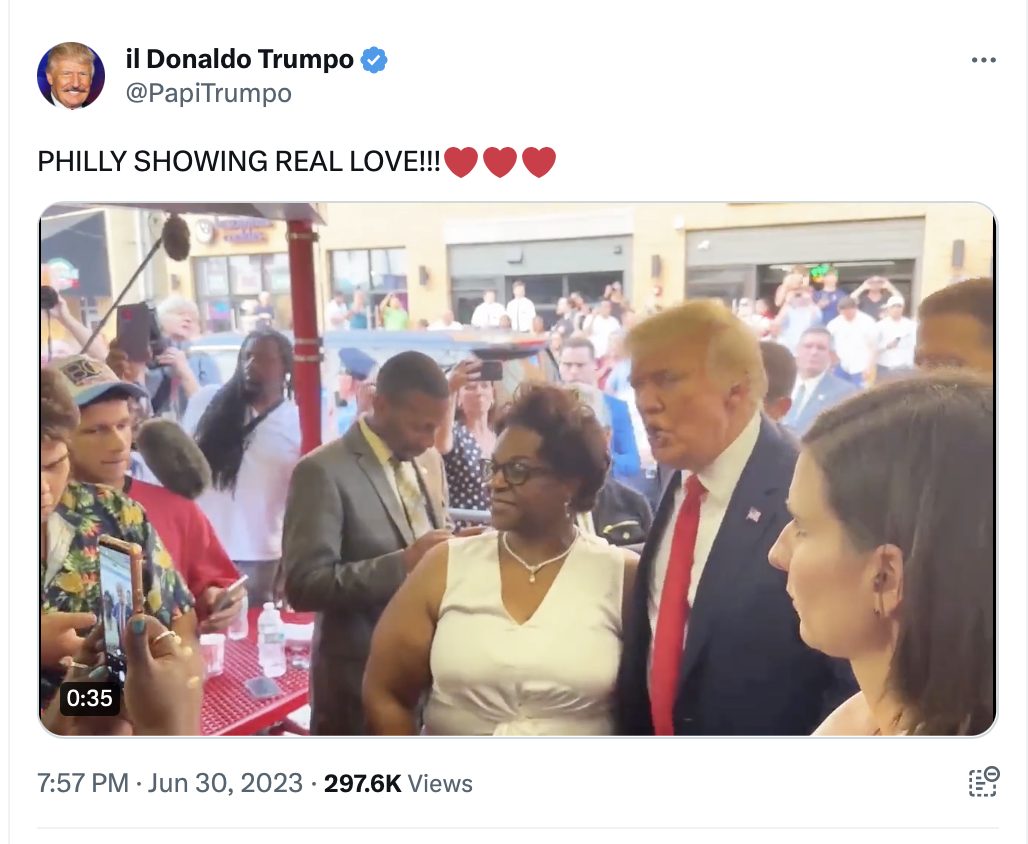Click the 297.6K Views count

coord(398,783)
